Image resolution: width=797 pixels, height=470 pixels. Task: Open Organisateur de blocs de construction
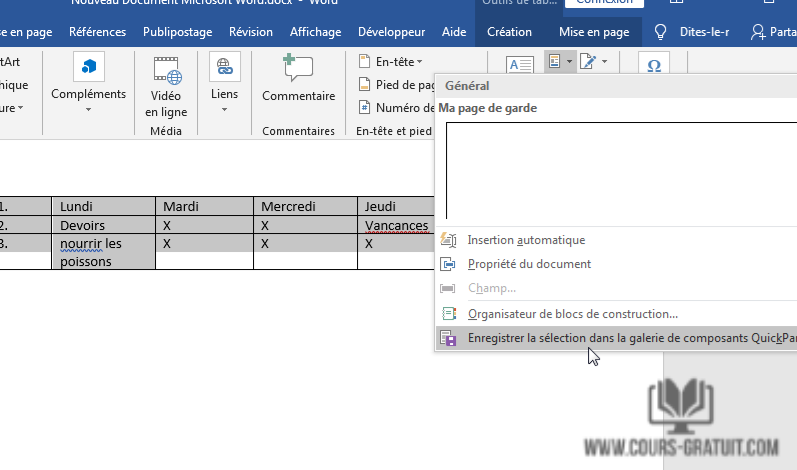point(572,314)
